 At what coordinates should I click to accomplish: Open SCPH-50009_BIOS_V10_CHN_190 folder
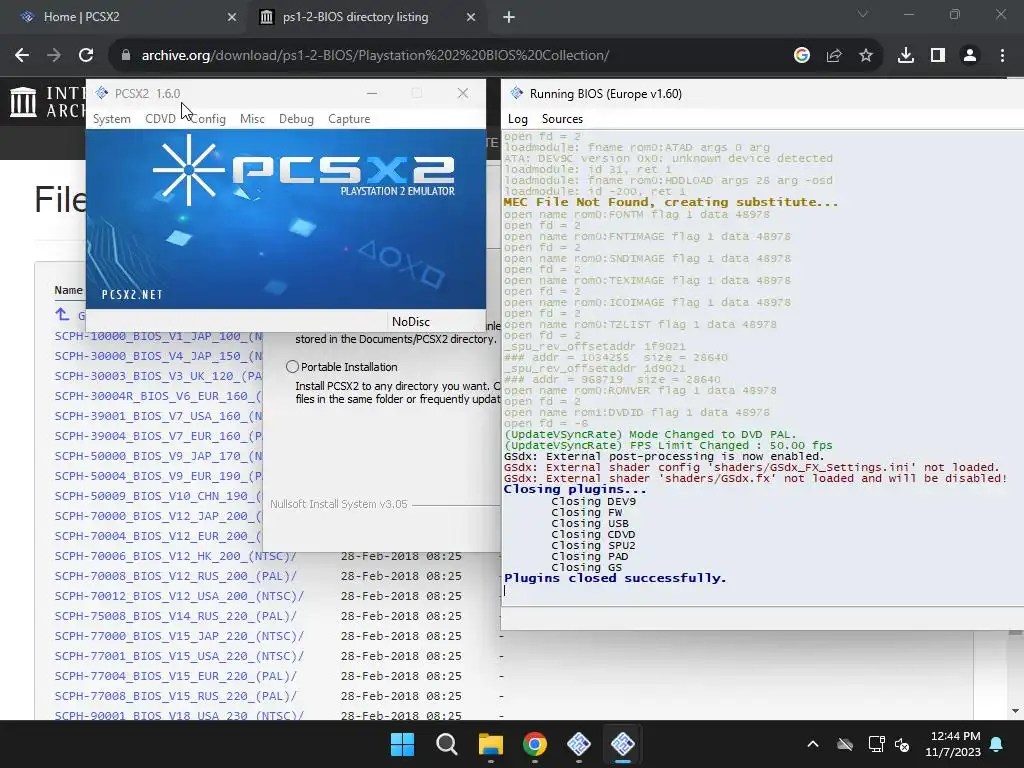click(x=158, y=496)
